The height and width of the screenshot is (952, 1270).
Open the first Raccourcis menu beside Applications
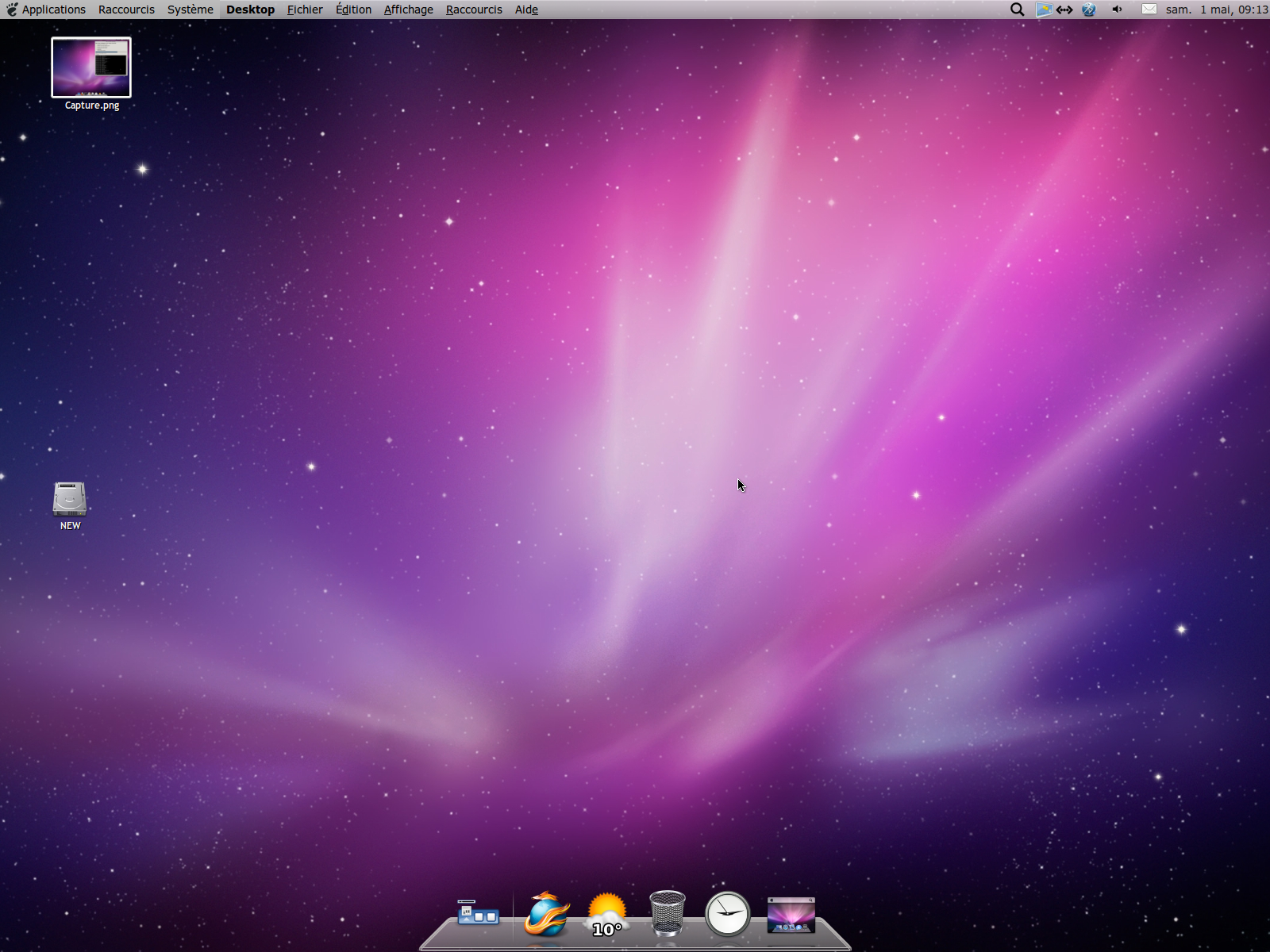click(x=126, y=10)
